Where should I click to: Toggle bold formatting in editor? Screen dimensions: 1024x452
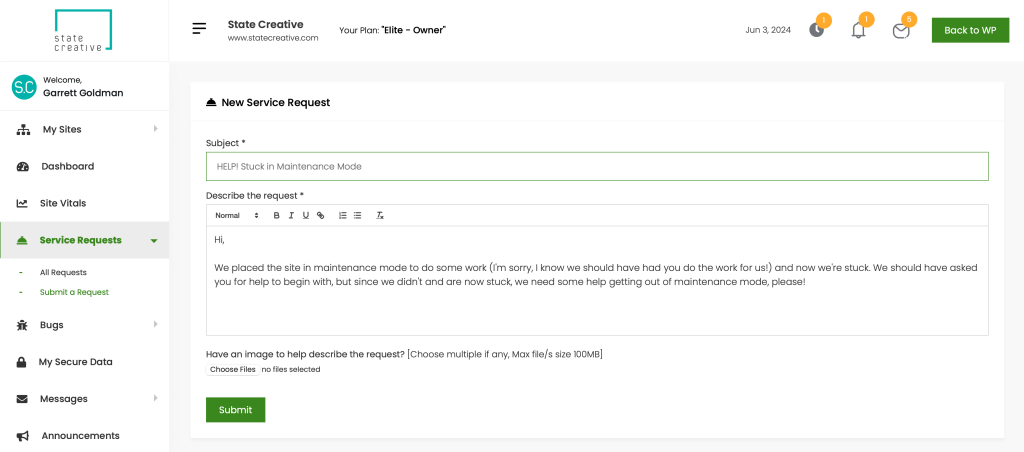pyautogui.click(x=276, y=216)
